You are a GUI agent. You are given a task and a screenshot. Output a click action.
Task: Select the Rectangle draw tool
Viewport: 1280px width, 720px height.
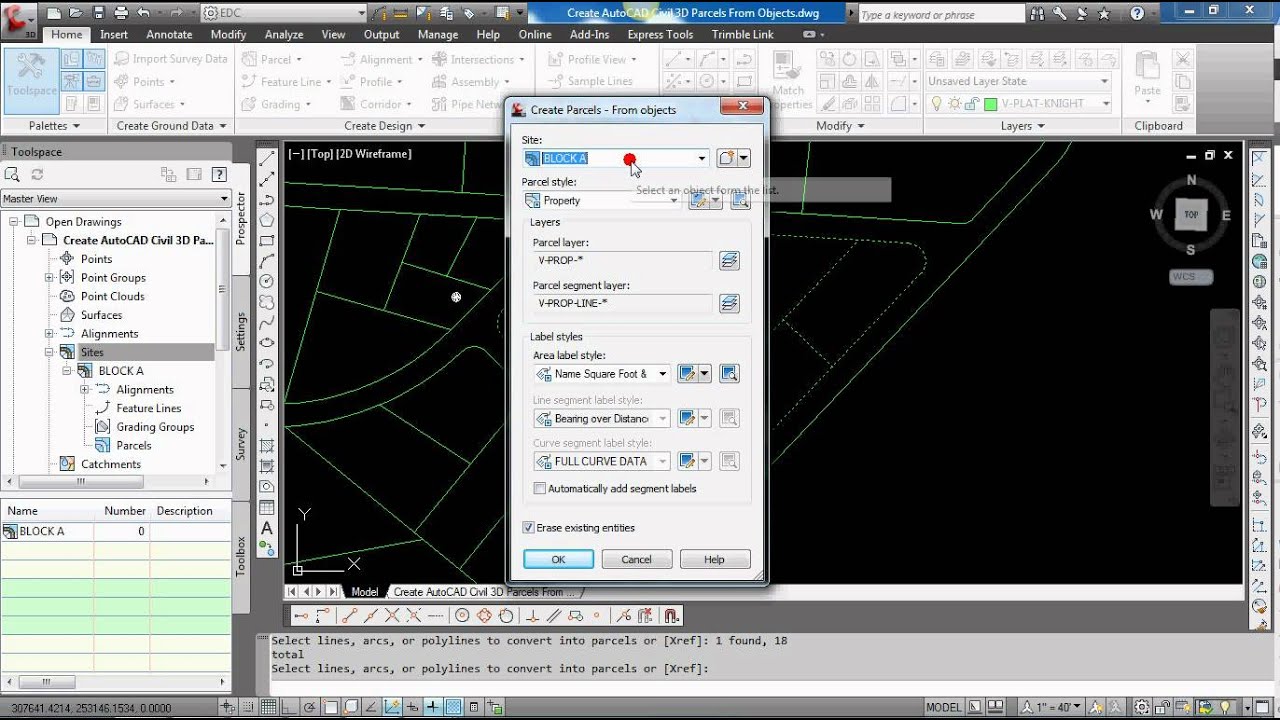(267, 240)
